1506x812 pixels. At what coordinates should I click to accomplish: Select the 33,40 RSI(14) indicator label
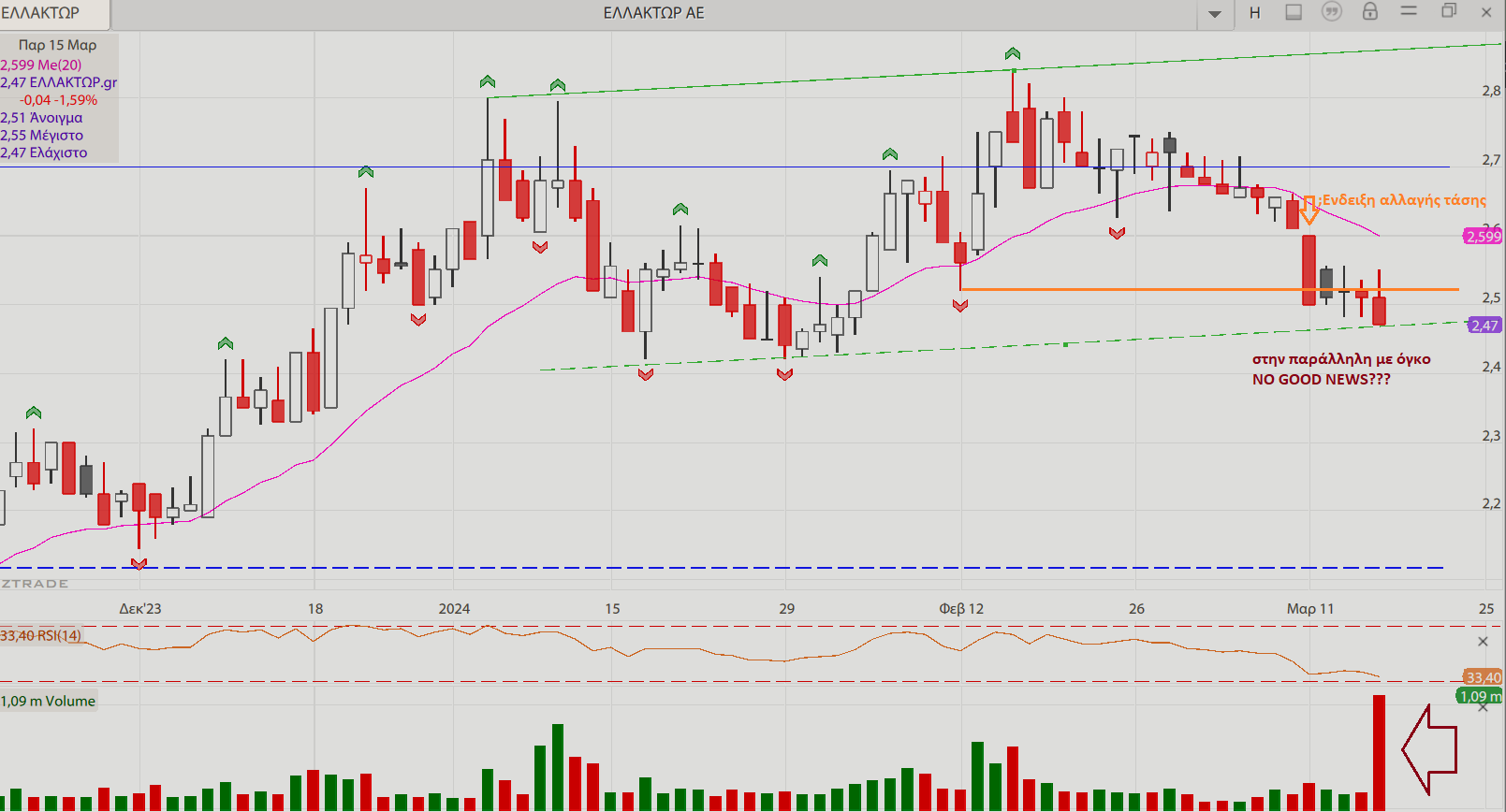(40, 635)
